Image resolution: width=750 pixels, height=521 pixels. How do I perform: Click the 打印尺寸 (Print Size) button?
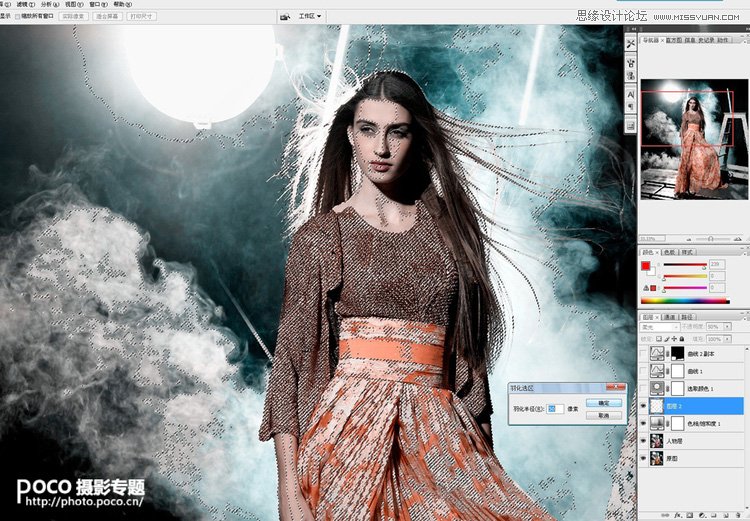[142, 16]
